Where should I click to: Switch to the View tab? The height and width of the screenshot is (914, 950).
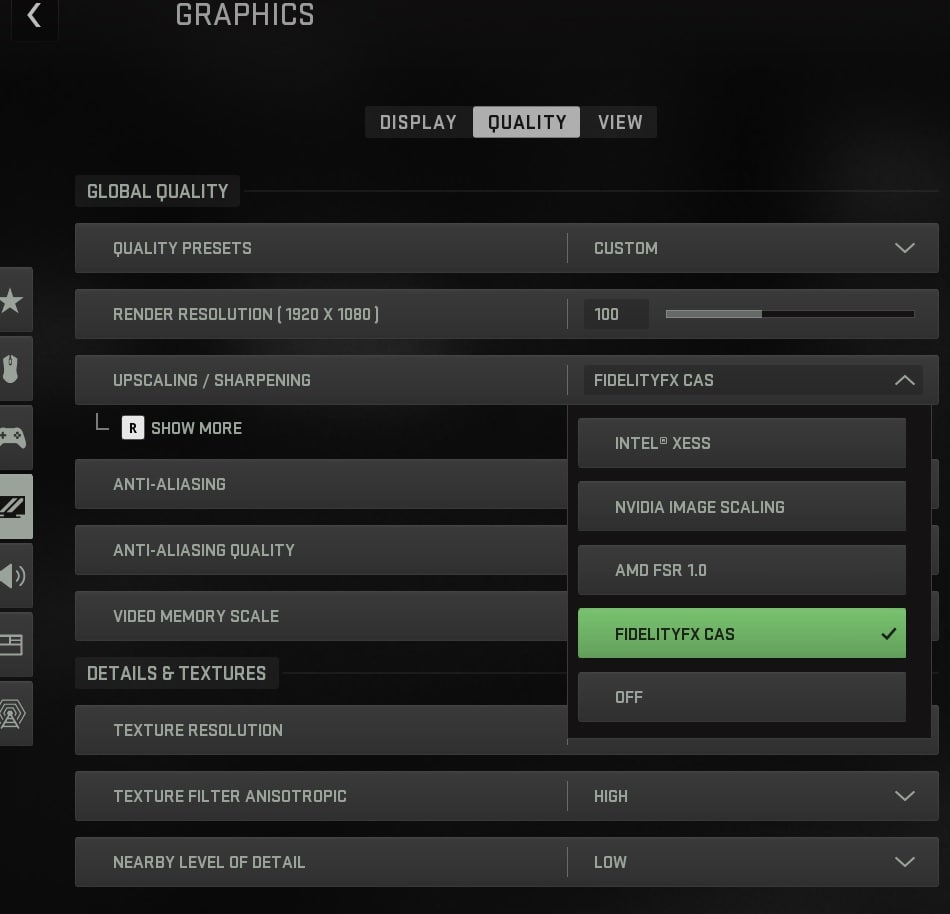click(x=620, y=122)
